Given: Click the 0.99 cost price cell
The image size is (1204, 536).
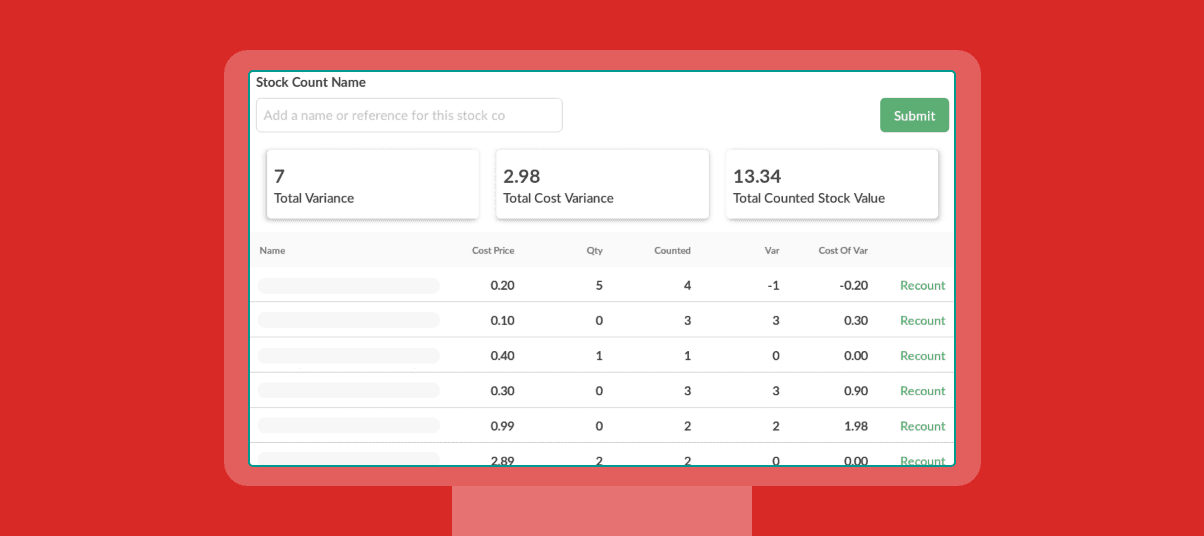Looking at the screenshot, I should [502, 425].
